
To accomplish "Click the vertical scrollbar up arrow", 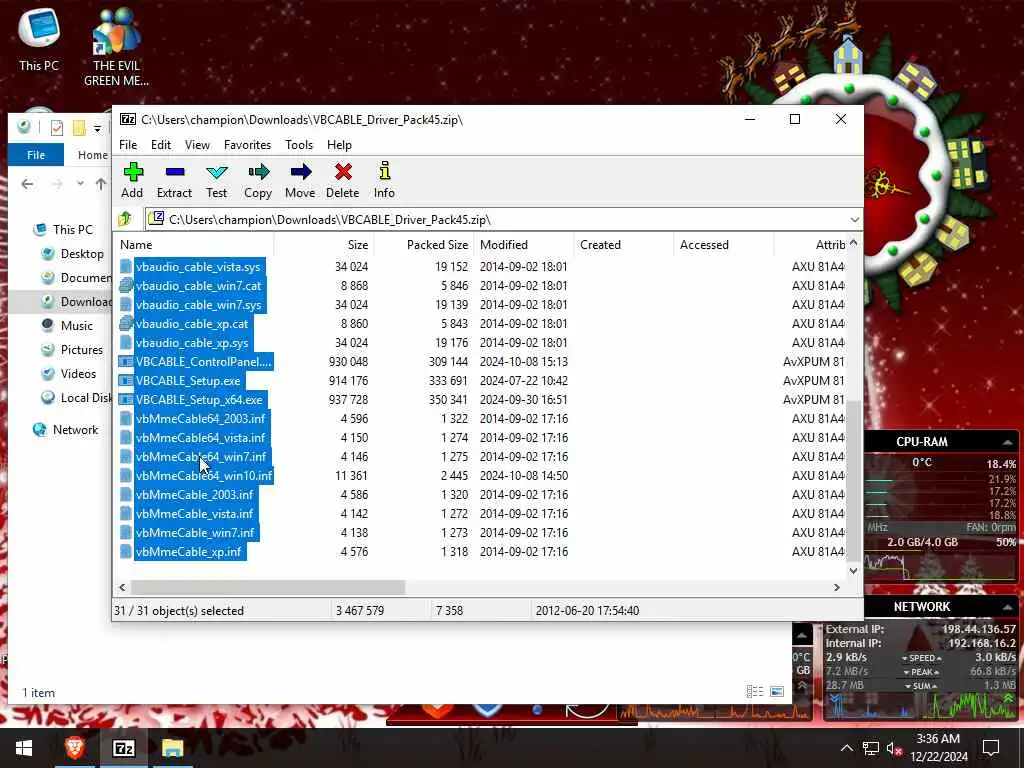I will point(853,244).
